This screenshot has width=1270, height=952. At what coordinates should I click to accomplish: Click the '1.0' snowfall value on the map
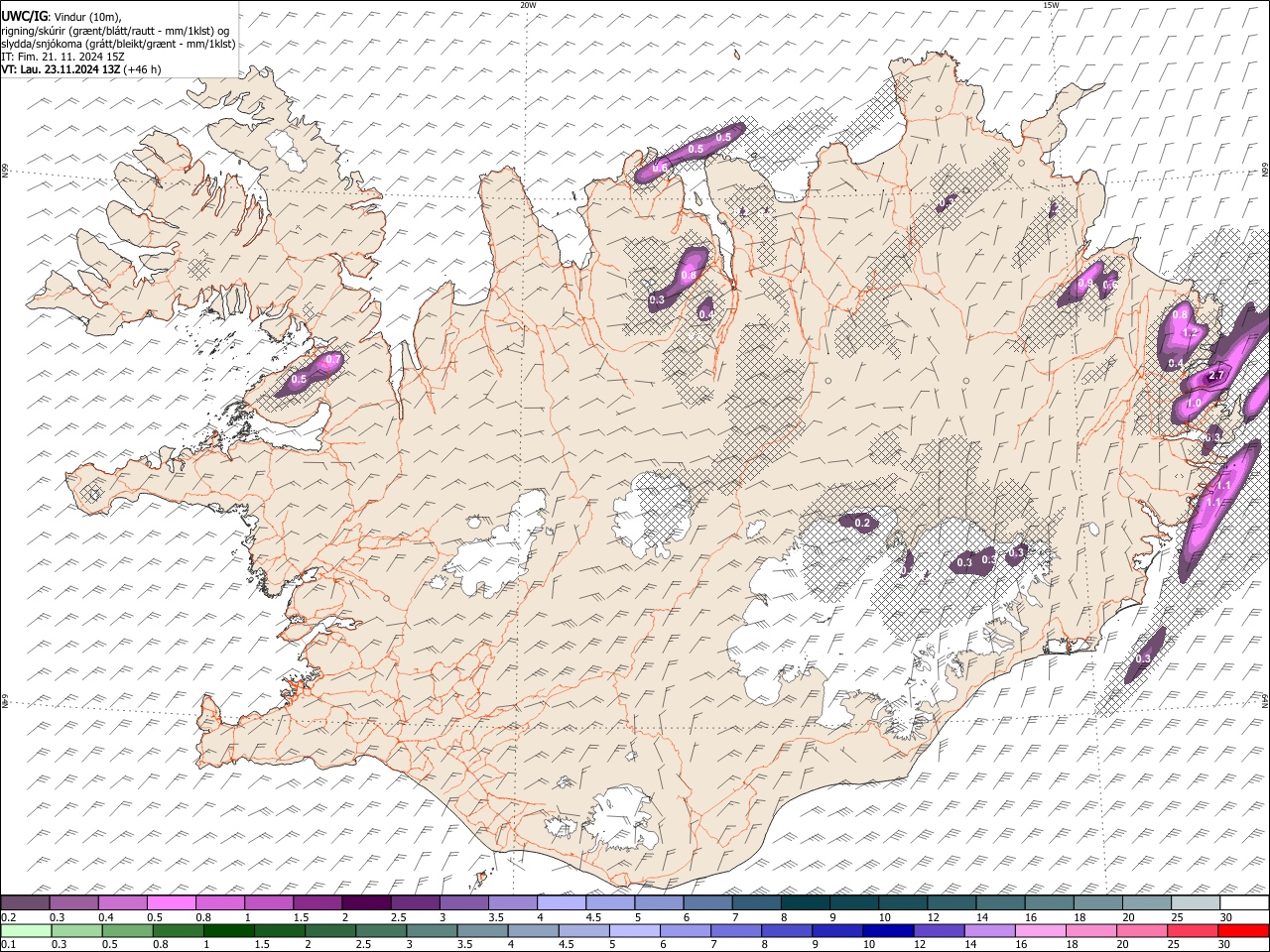1194,404
